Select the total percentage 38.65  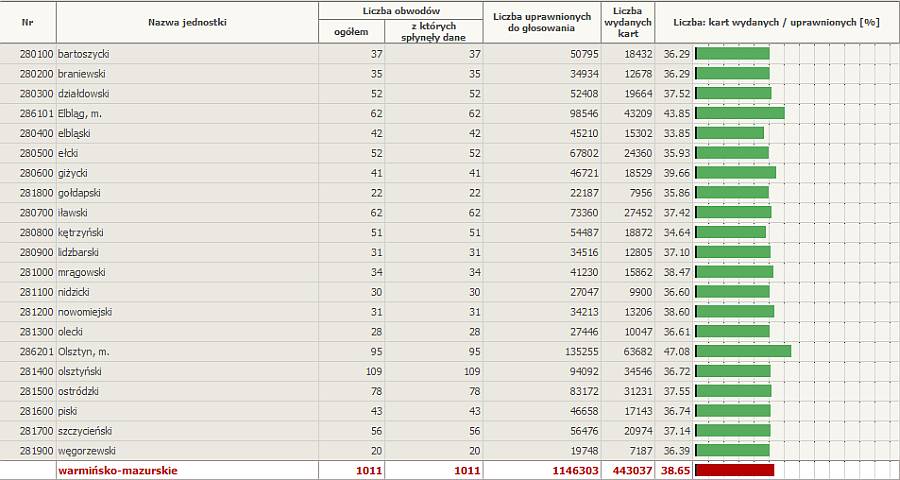(677, 471)
